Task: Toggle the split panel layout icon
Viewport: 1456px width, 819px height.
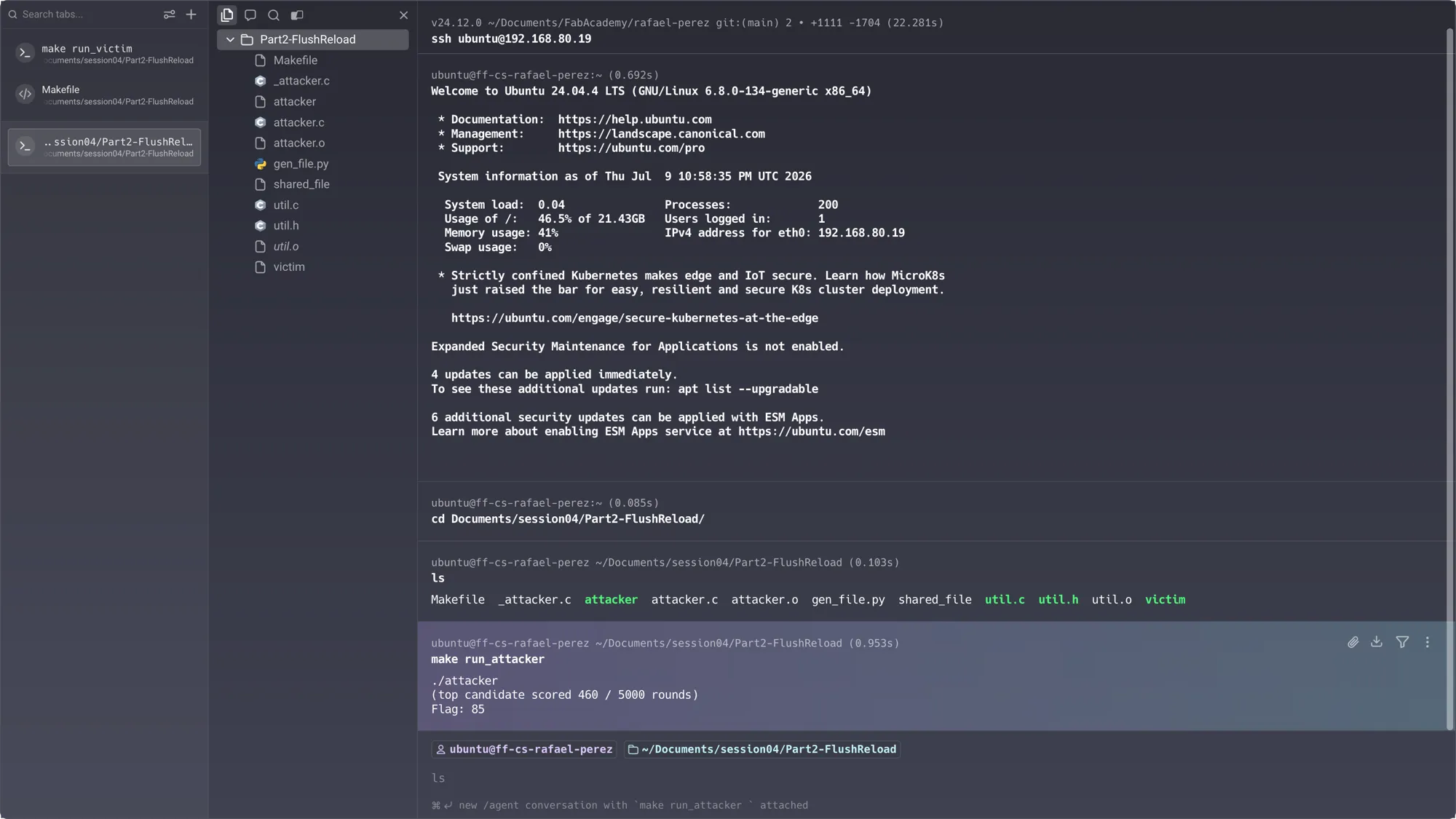Action: [297, 15]
